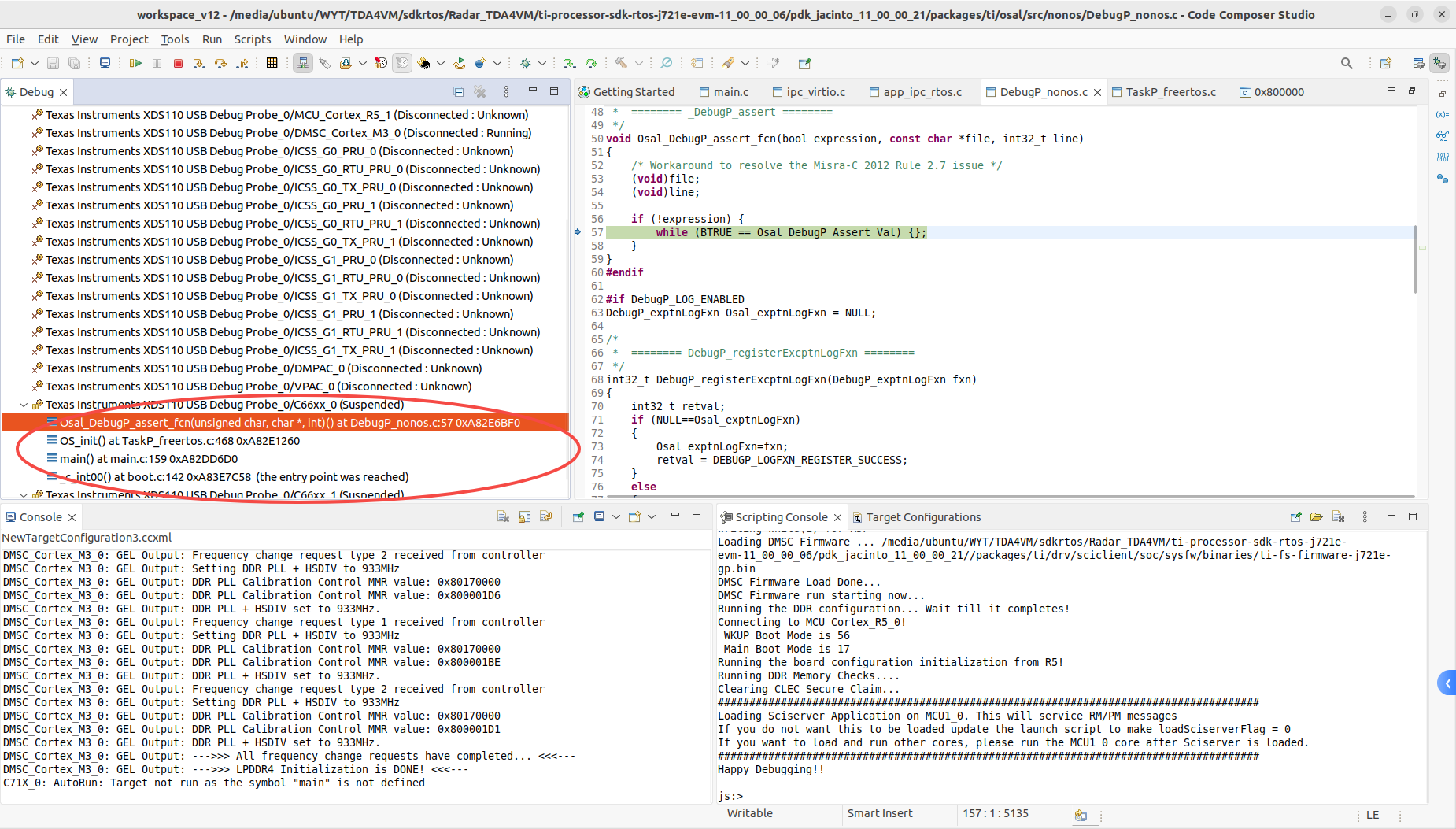The height and width of the screenshot is (829, 1456).
Task: Toggle the third Console toolbar option icon
Action: tap(546, 516)
